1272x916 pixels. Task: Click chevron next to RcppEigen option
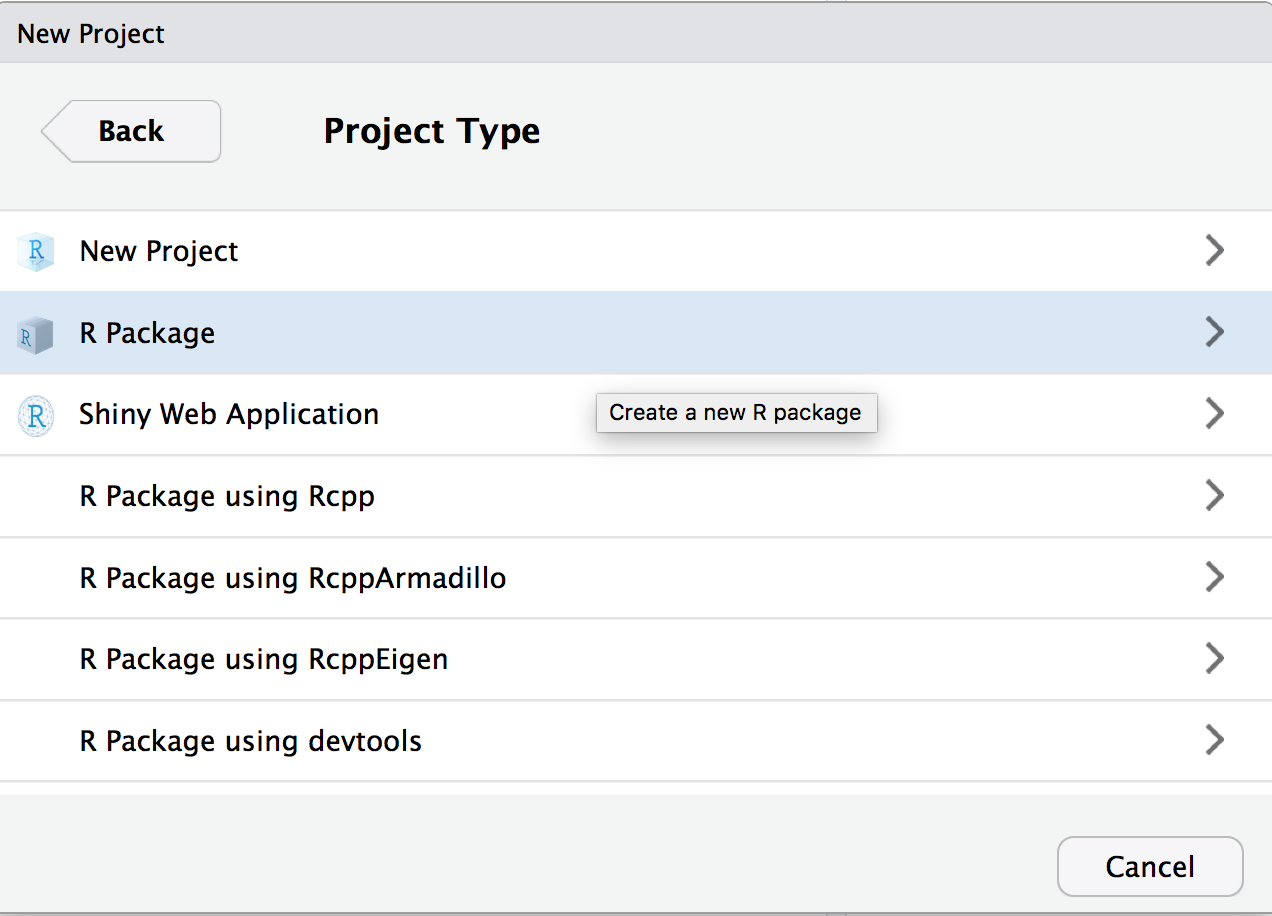[1215, 658]
